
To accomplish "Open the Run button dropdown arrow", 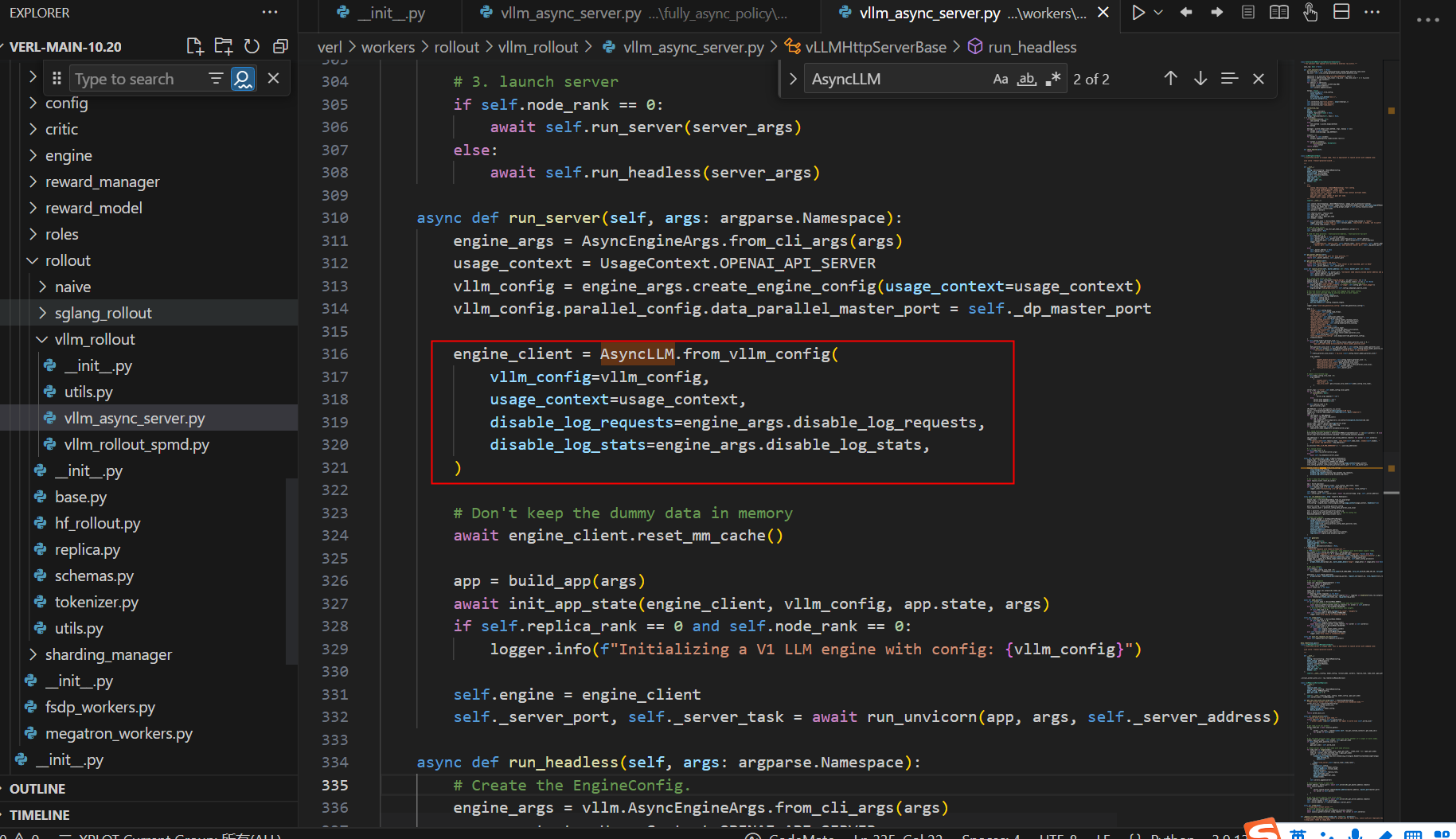I will point(1158,12).
